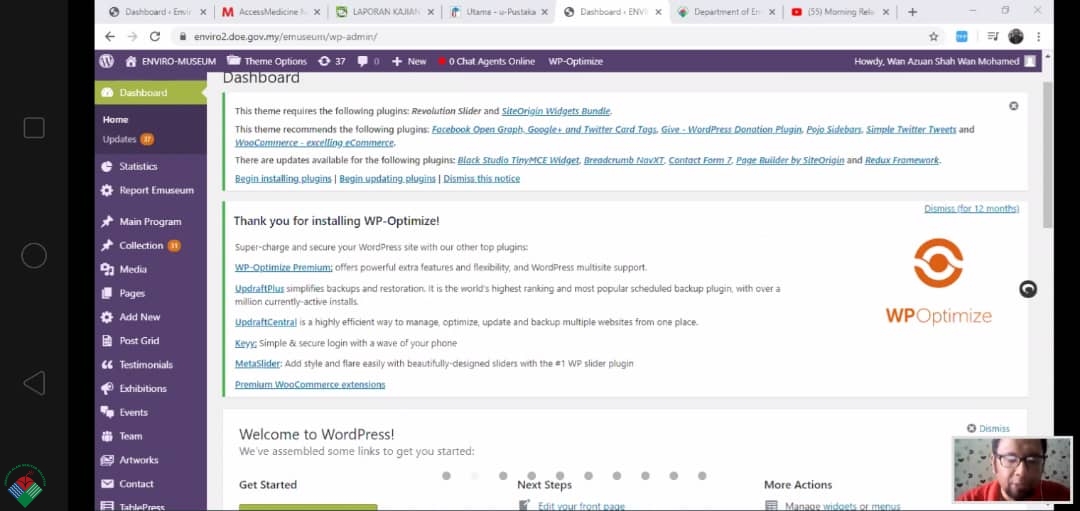Reload the page with refresh icon
Screen dimensions: 1080x511
(x=155, y=36)
